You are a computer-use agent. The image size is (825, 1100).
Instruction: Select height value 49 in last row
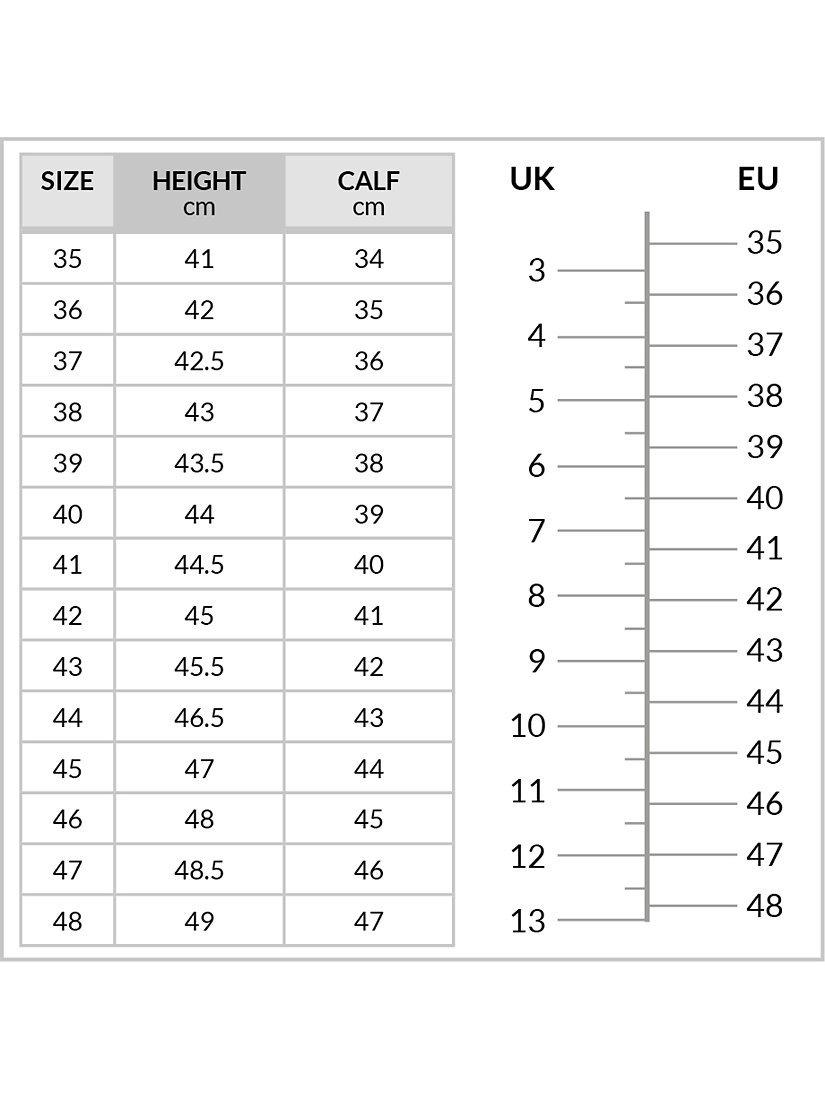pos(199,921)
